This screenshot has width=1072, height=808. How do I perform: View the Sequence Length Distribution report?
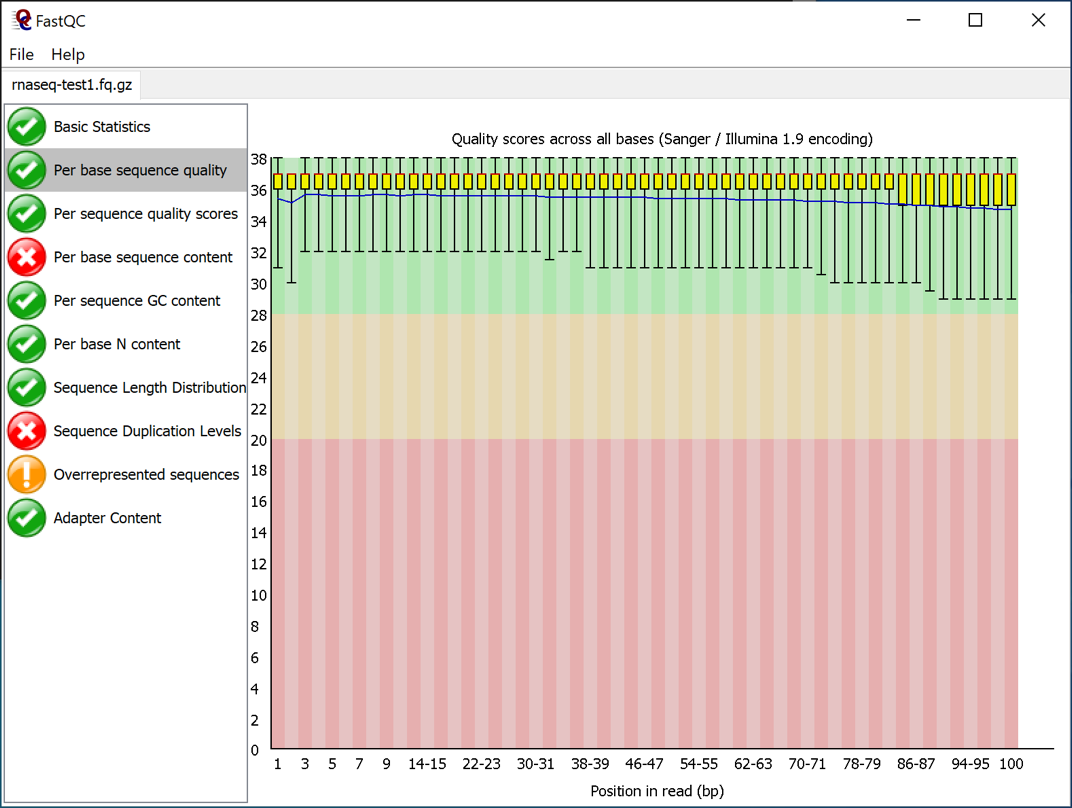pos(149,388)
